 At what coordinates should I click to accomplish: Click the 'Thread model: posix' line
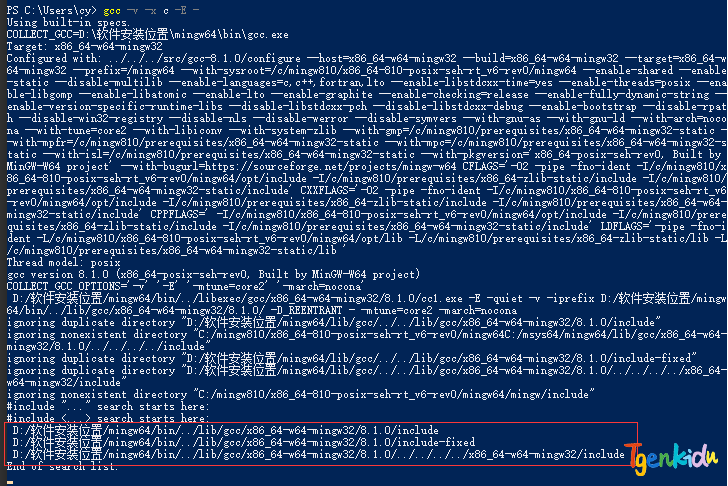(x=64, y=262)
